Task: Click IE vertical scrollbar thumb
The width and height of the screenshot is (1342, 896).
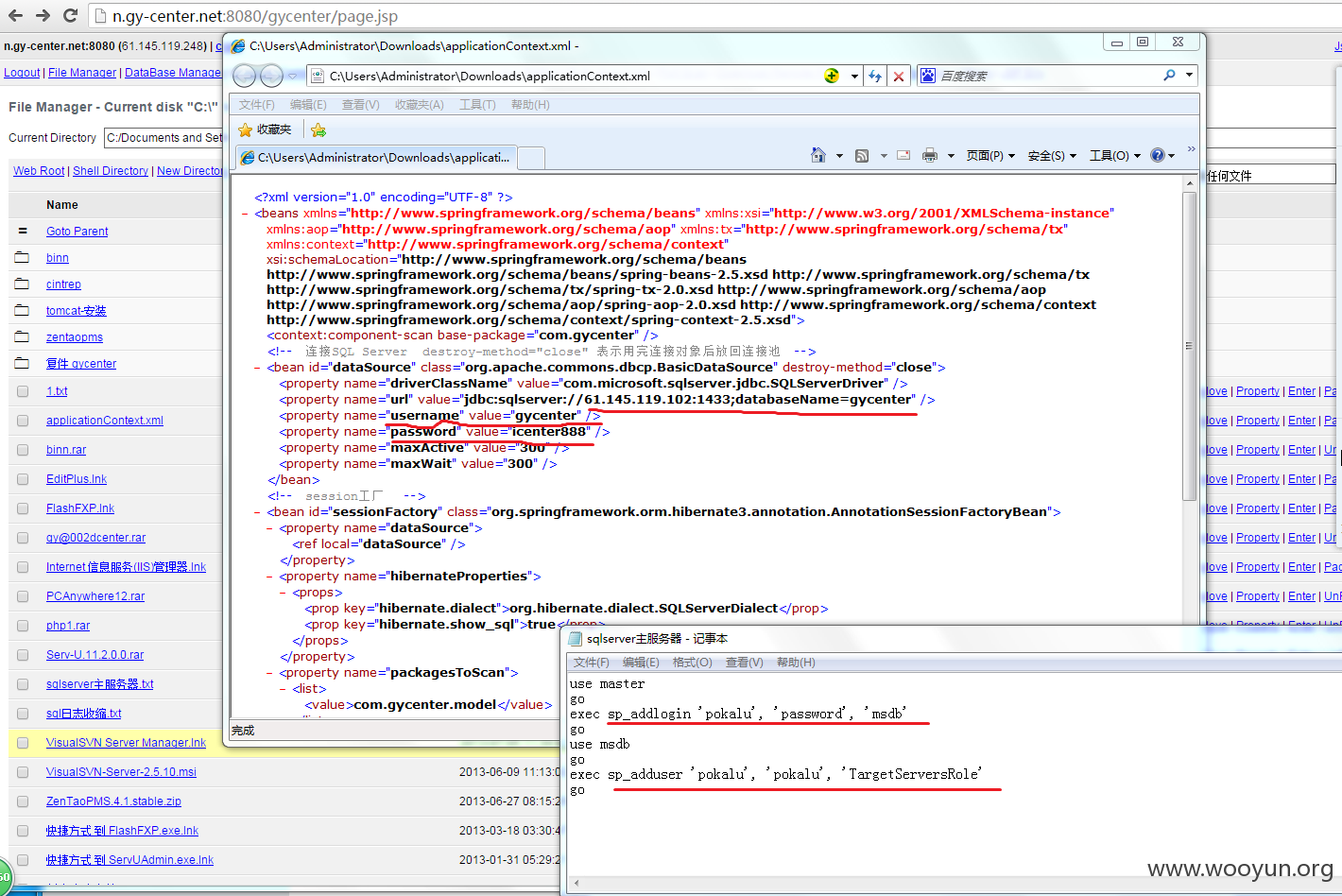Action: (1189, 345)
